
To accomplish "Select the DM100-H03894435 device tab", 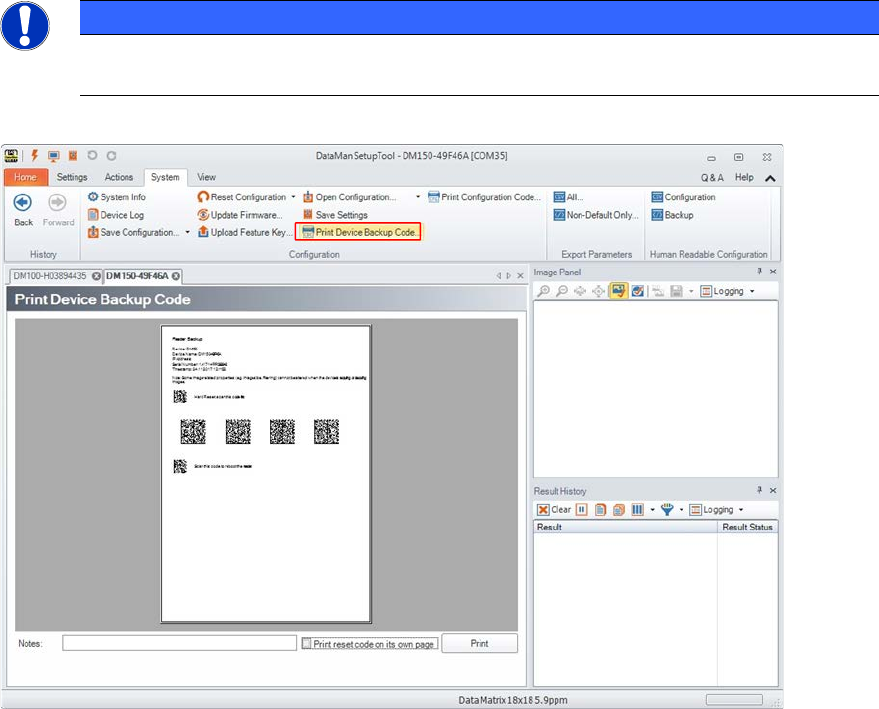I will click(x=51, y=275).
